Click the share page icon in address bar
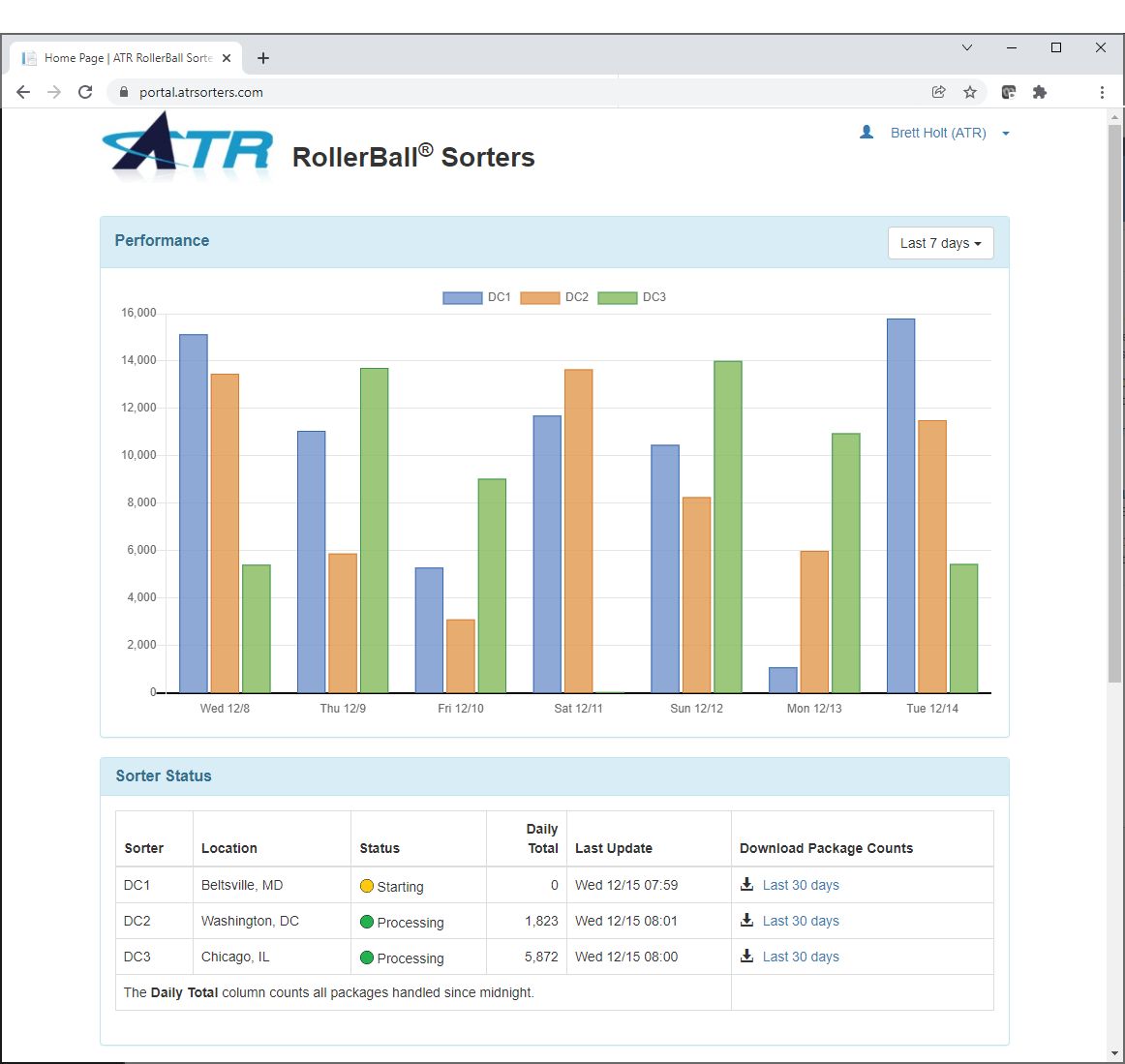The width and height of the screenshot is (1125, 1064). click(x=938, y=92)
